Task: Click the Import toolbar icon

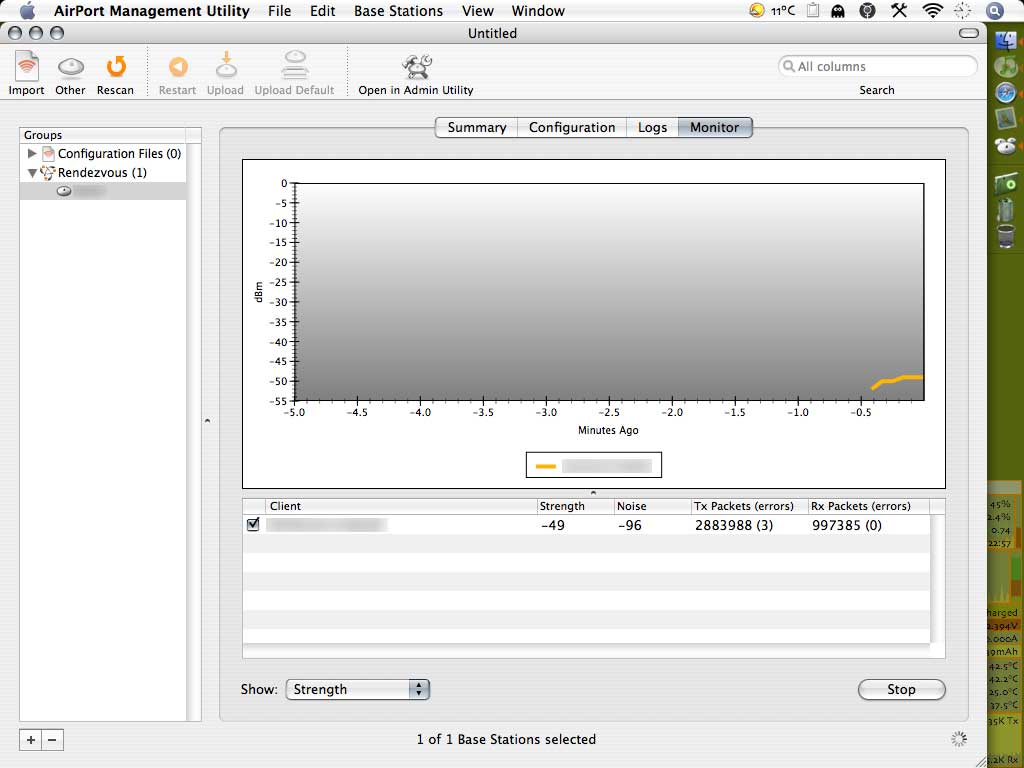Action: coord(26,67)
